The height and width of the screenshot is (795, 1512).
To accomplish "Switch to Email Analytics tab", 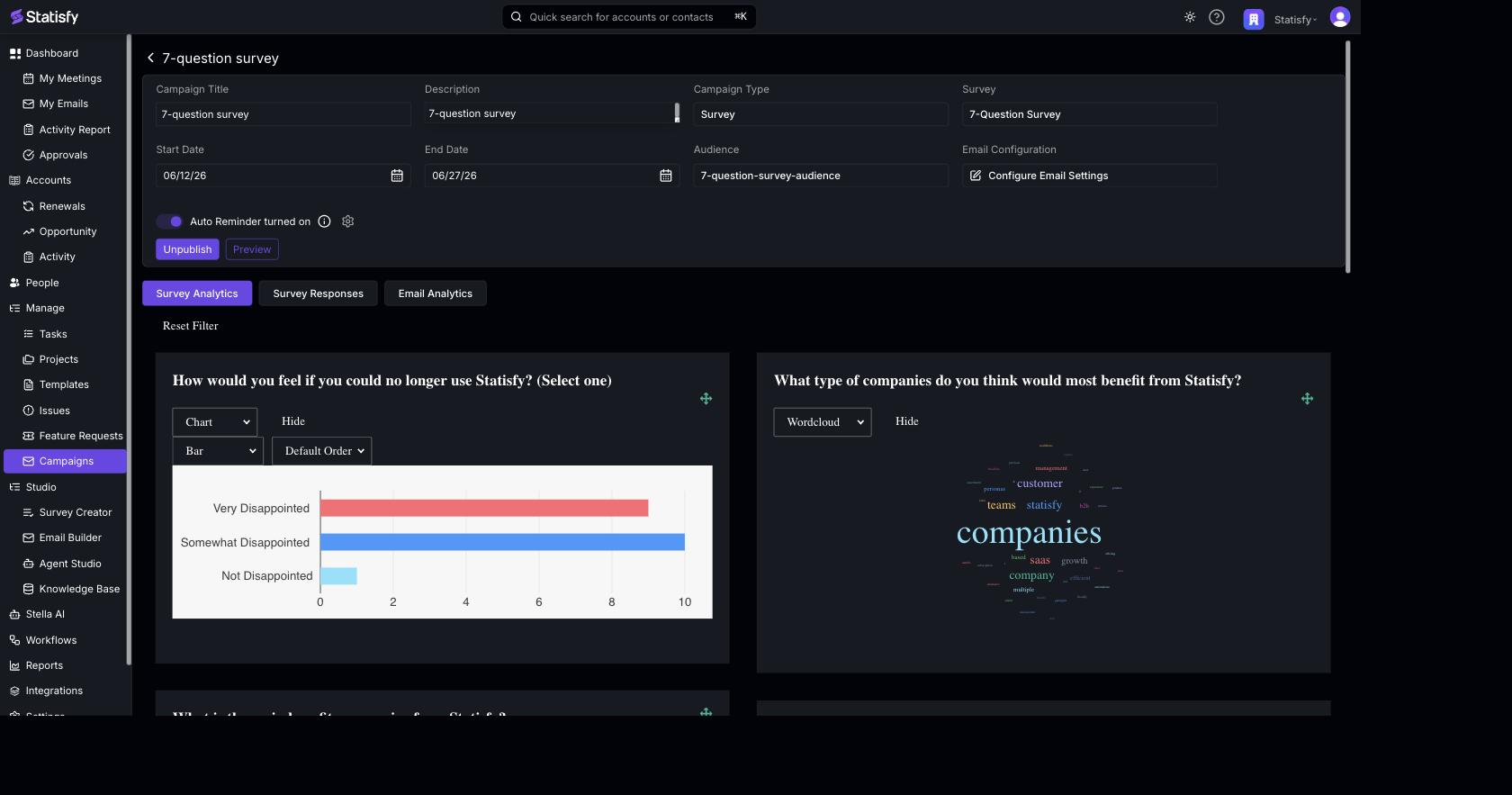I will click(436, 294).
